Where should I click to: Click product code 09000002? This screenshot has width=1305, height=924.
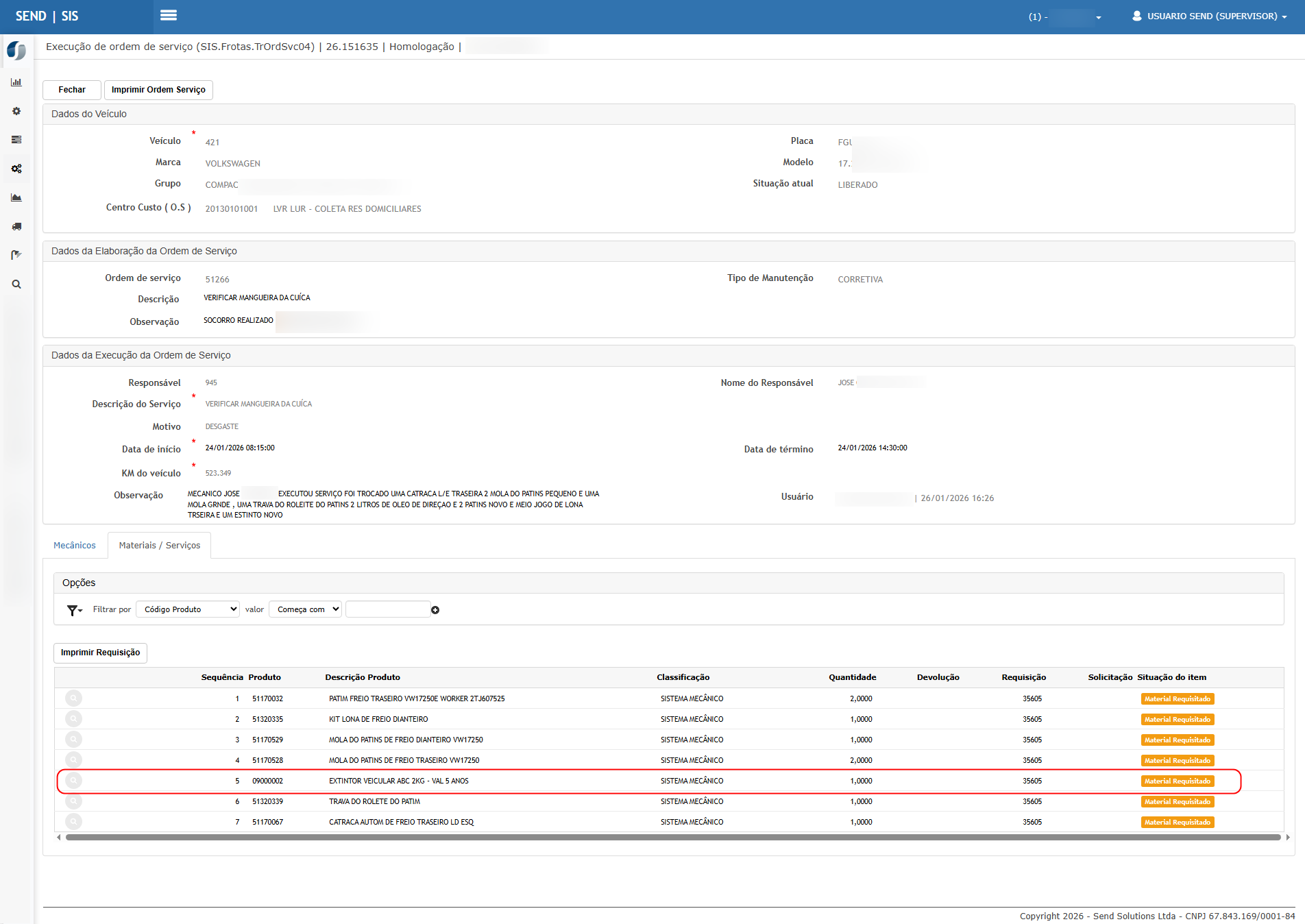coord(267,781)
